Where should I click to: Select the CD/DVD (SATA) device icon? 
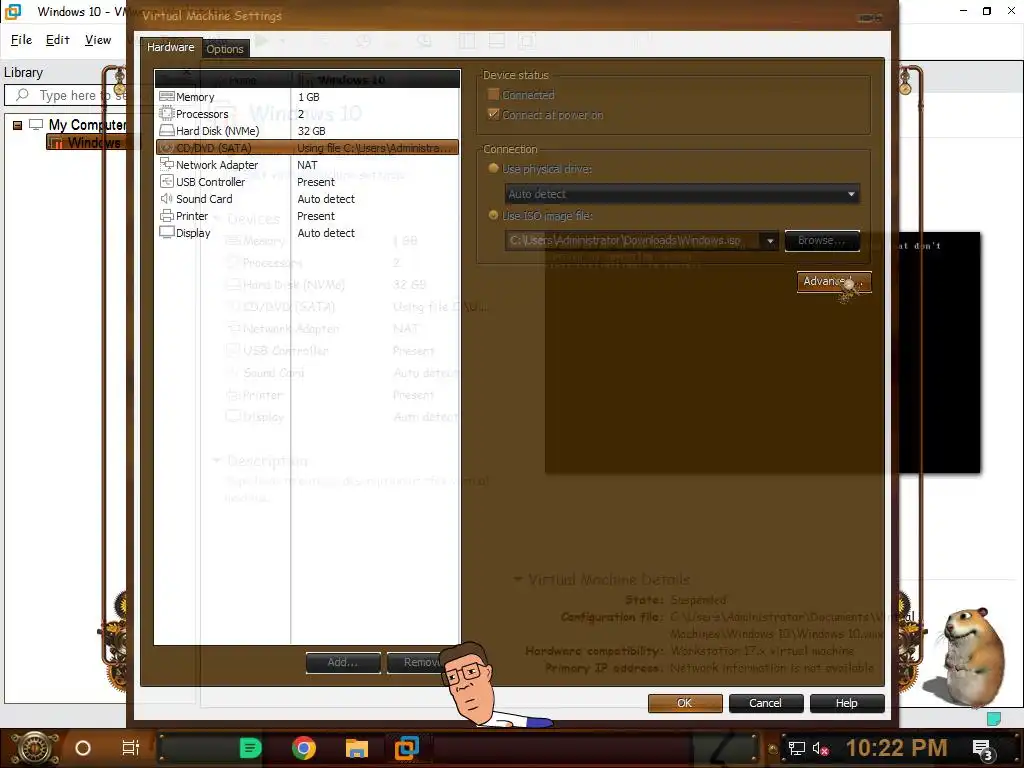coord(167,148)
